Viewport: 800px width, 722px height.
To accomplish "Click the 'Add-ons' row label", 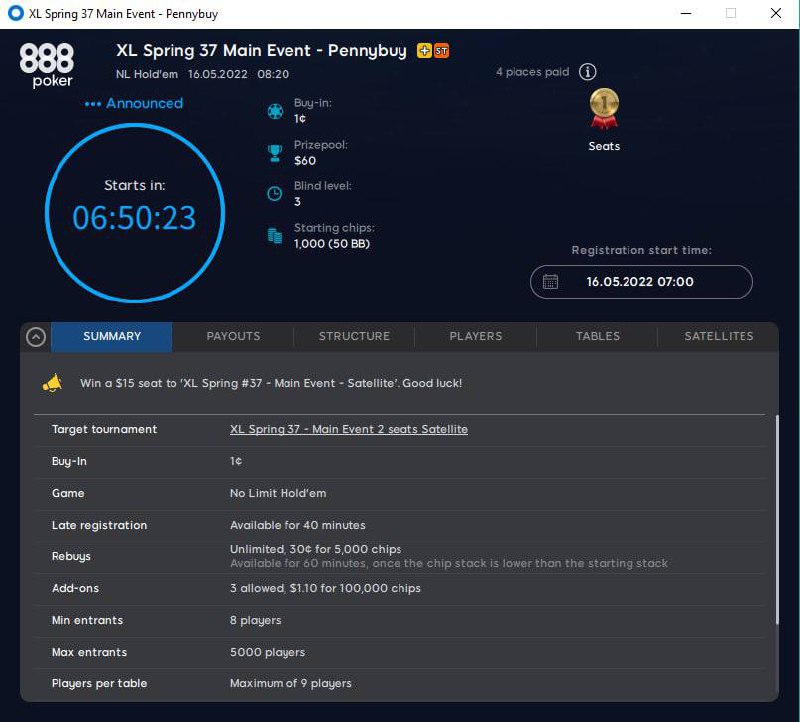I will click(x=76, y=588).
